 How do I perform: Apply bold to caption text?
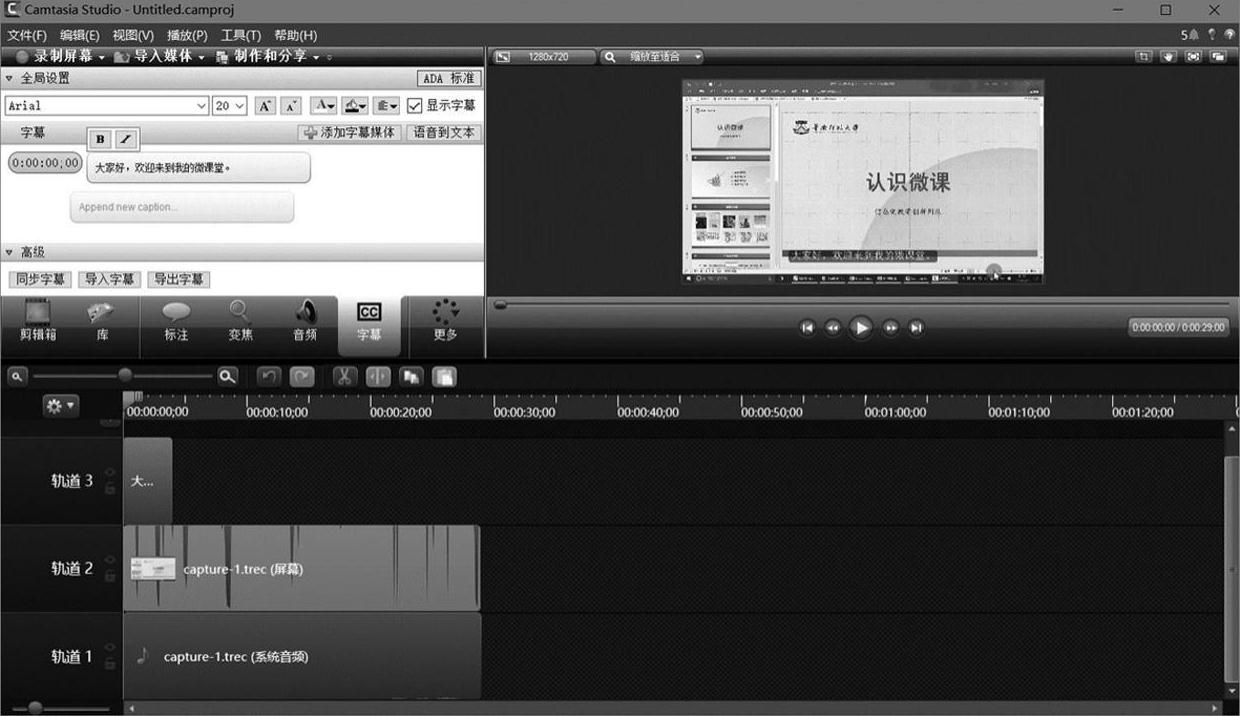pyautogui.click(x=100, y=139)
